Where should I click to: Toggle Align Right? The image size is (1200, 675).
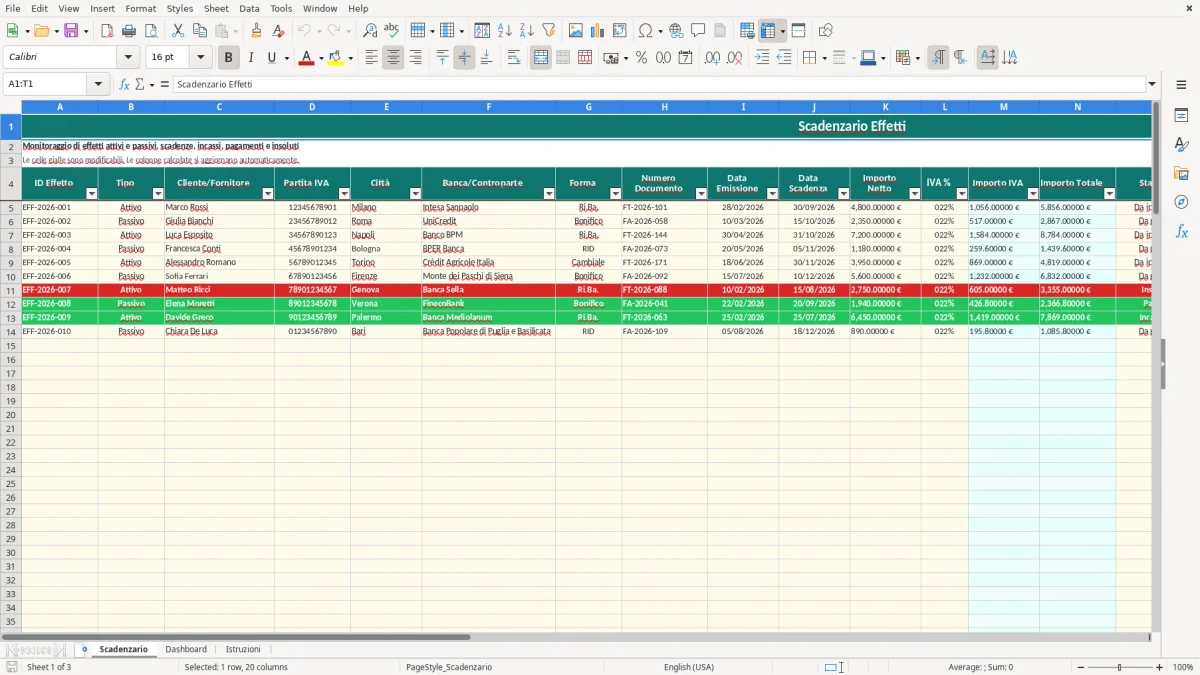point(415,58)
